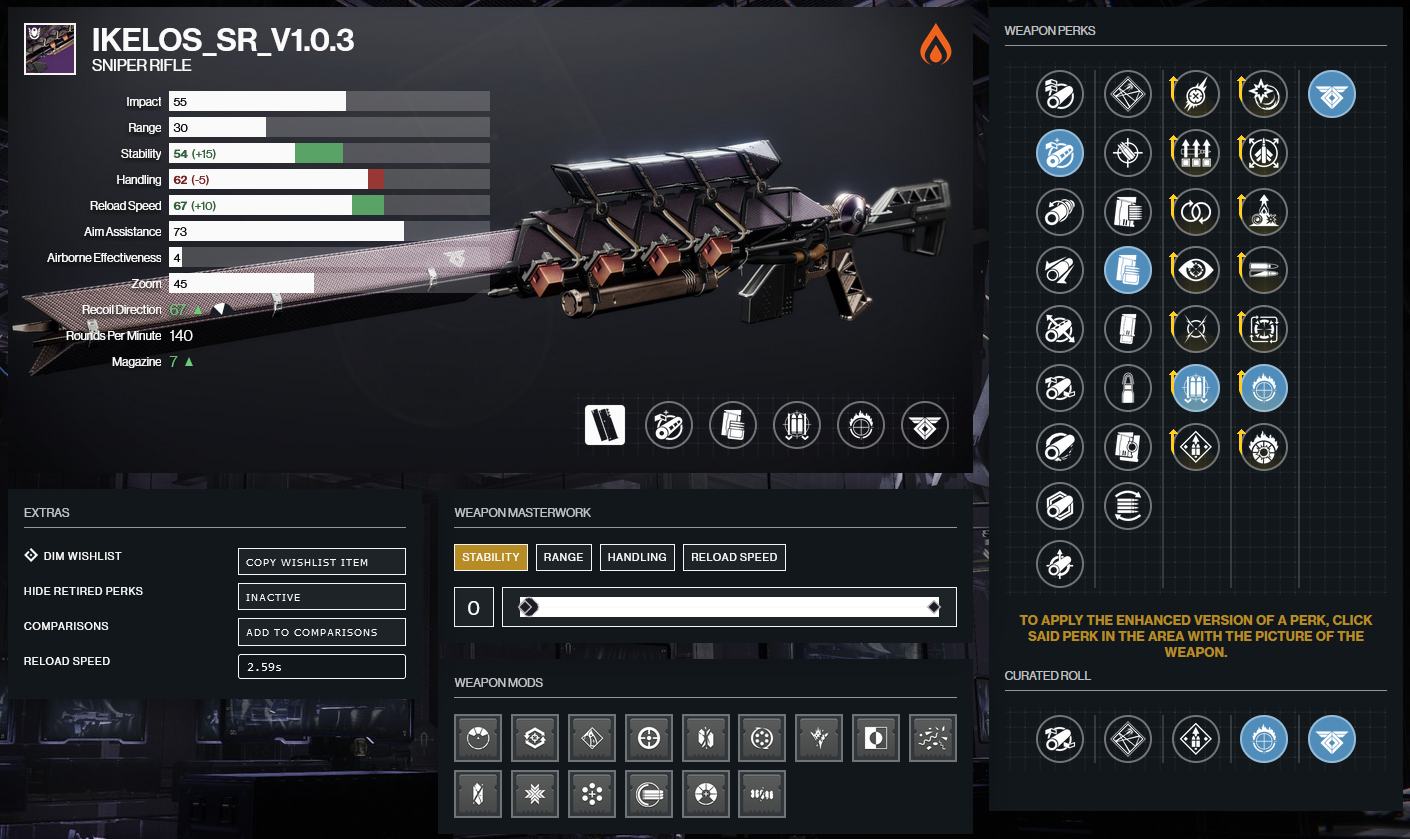Click the white square magazine icon below weapon
The width and height of the screenshot is (1410, 839).
pyautogui.click(x=605, y=425)
